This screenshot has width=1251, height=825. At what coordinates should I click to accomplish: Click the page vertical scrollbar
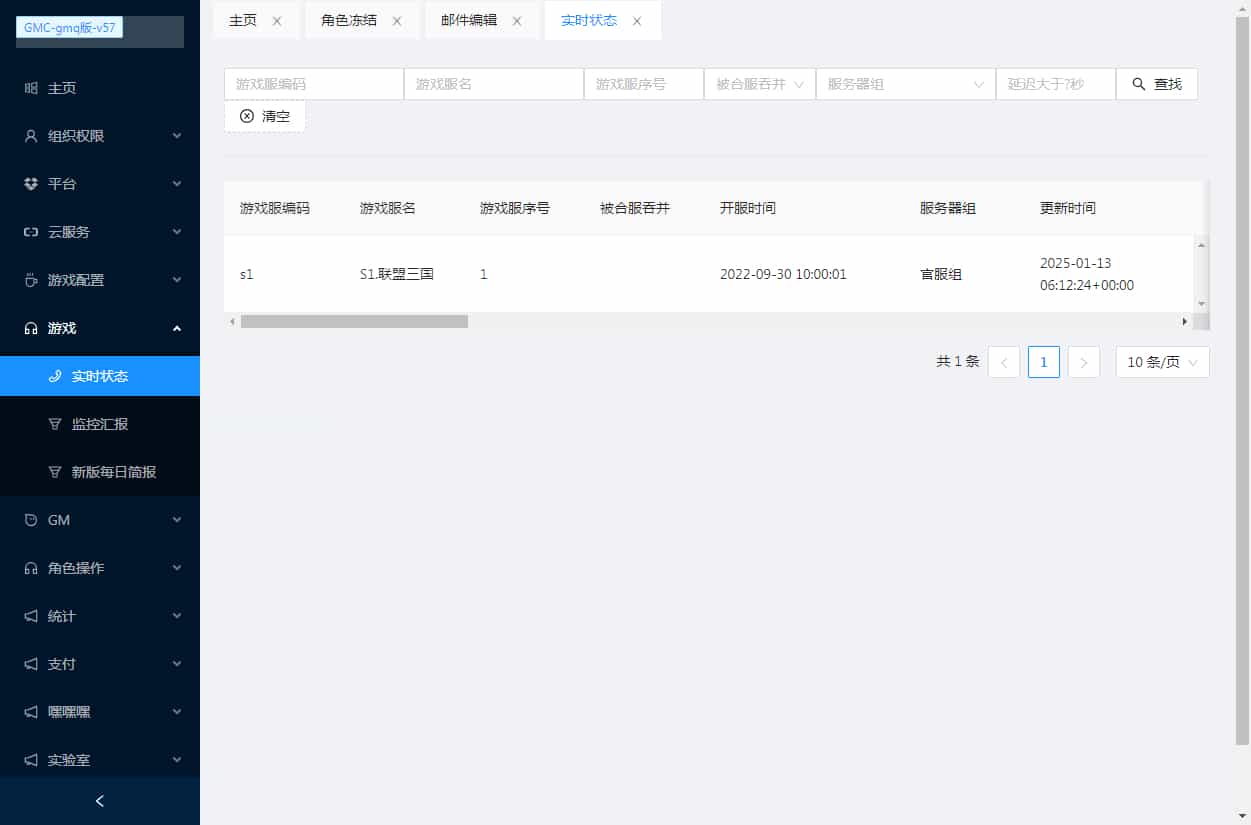(x=1242, y=380)
